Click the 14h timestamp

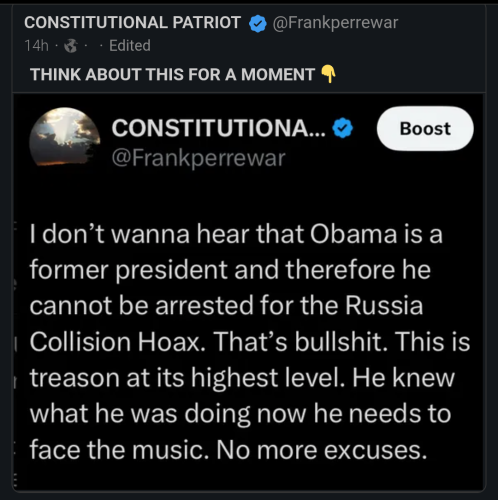click(x=36, y=46)
